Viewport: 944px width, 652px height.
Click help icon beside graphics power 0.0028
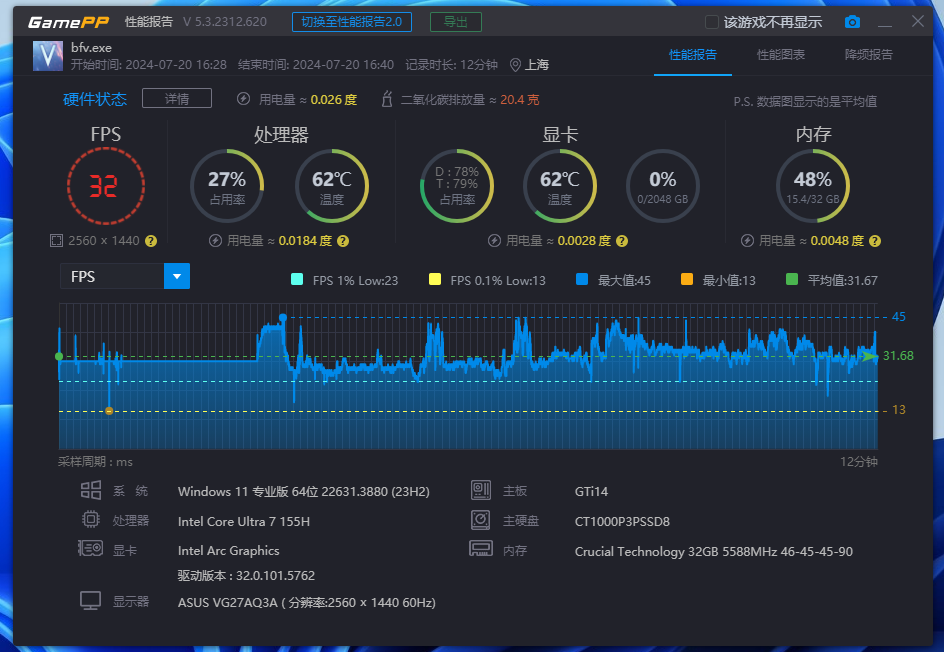pyautogui.click(x=621, y=241)
